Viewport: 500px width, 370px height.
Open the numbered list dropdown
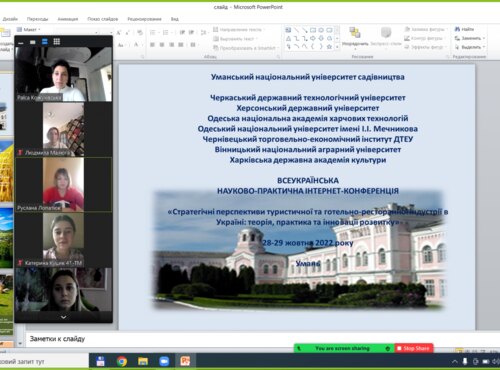coord(167,33)
